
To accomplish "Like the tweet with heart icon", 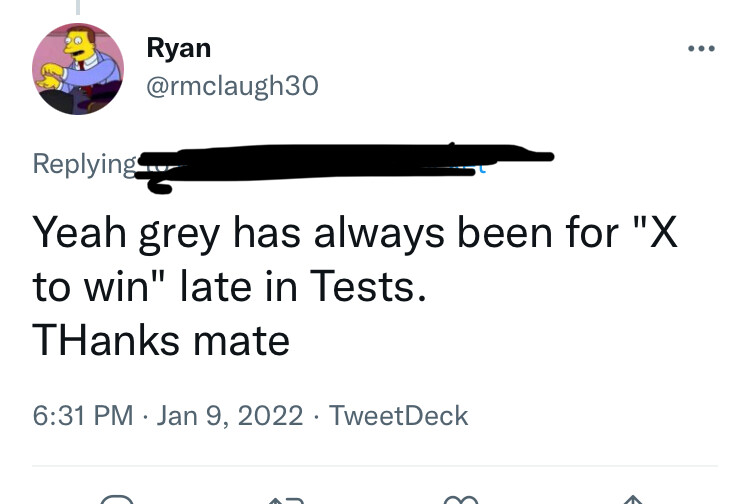I will tap(461, 499).
